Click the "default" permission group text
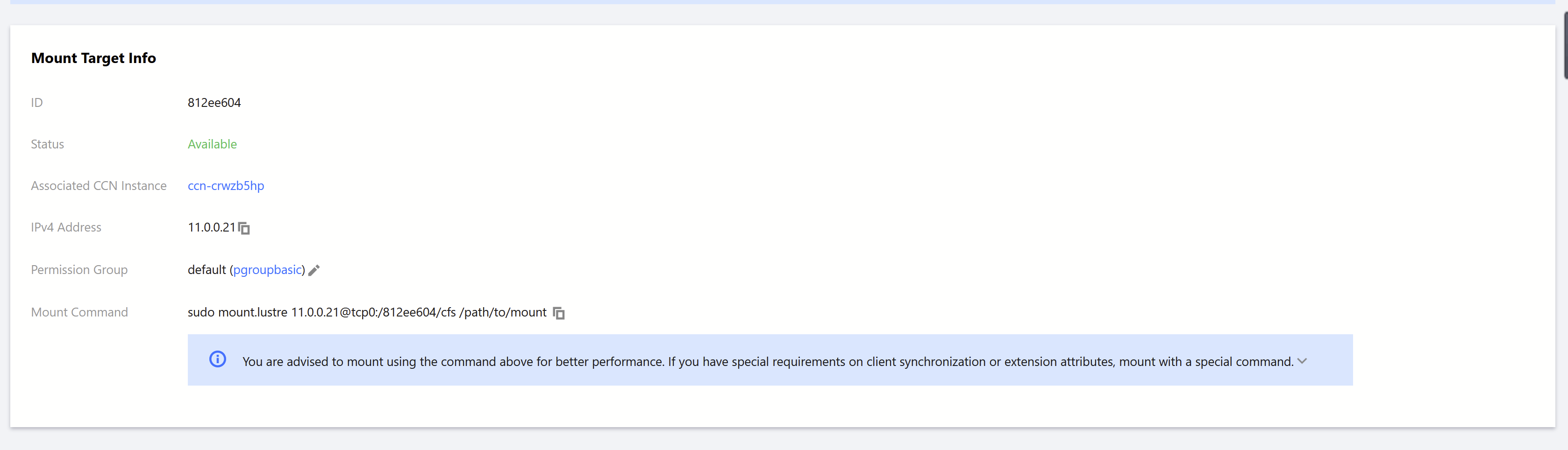This screenshot has width=1568, height=450. 207,269
